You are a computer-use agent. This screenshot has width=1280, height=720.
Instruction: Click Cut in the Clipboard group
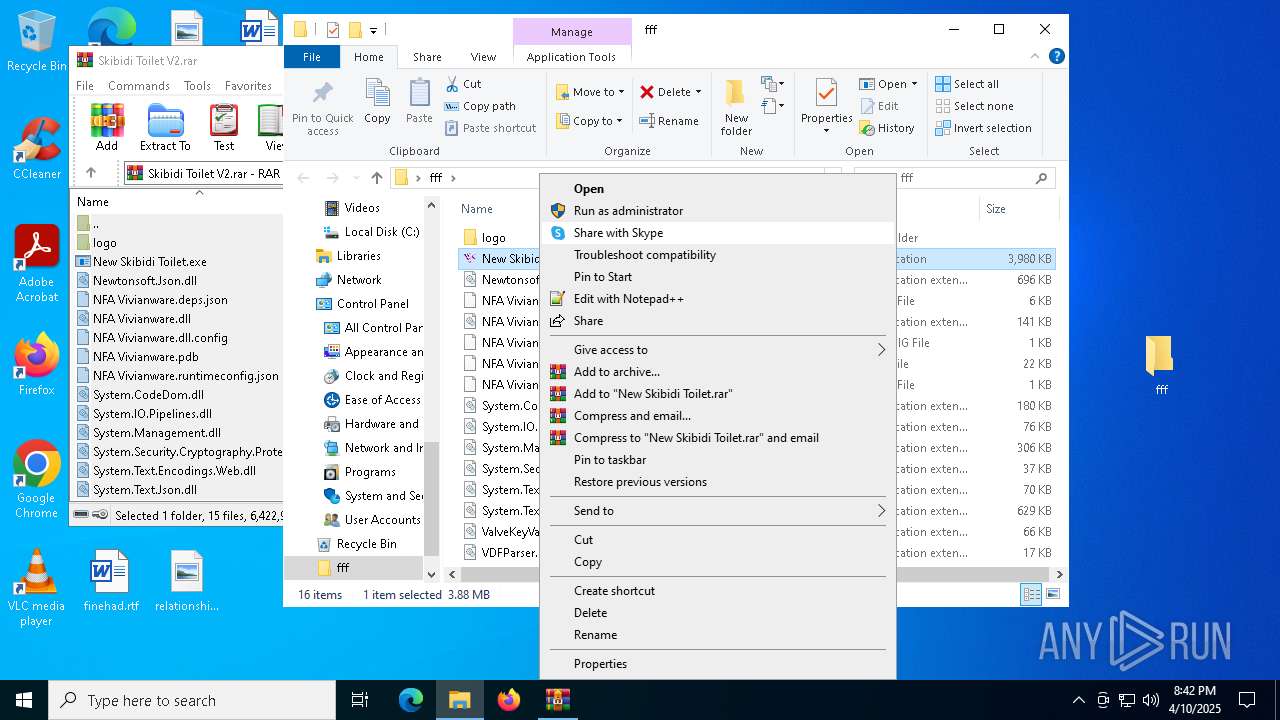[x=463, y=84]
